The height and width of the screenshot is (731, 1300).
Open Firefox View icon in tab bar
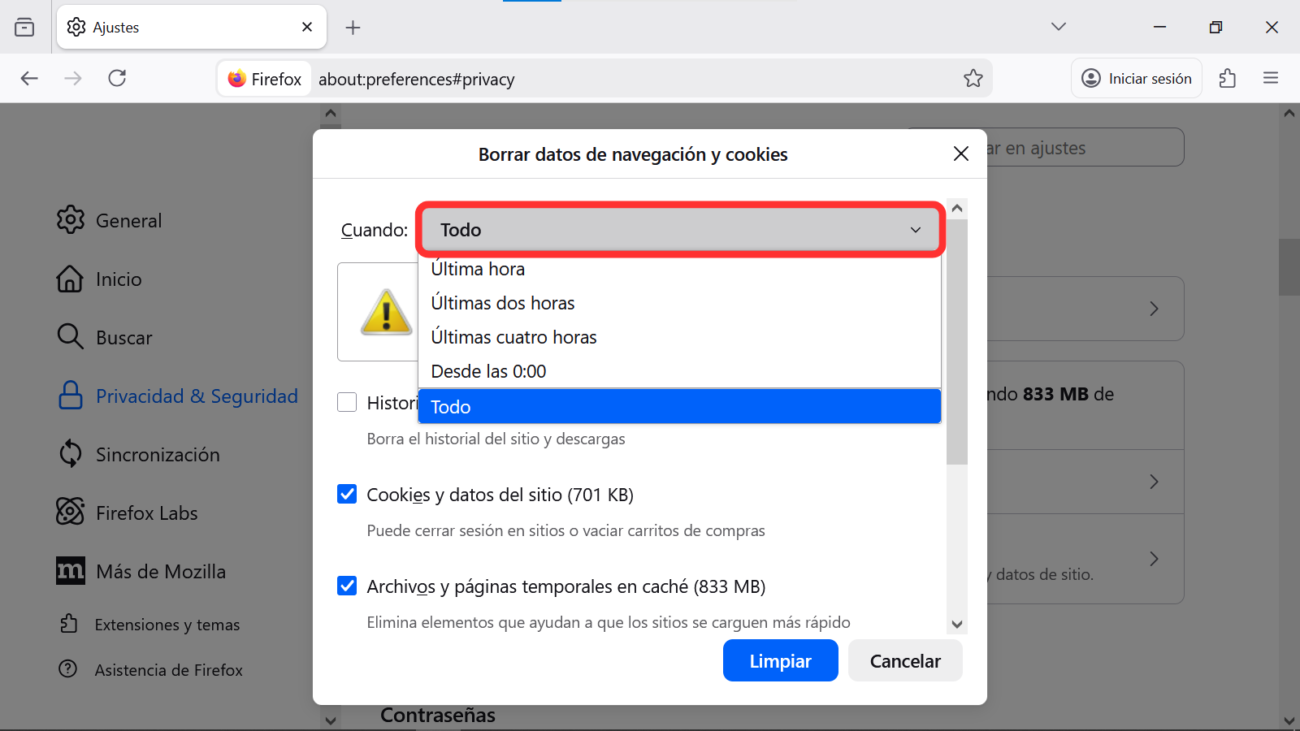24,28
